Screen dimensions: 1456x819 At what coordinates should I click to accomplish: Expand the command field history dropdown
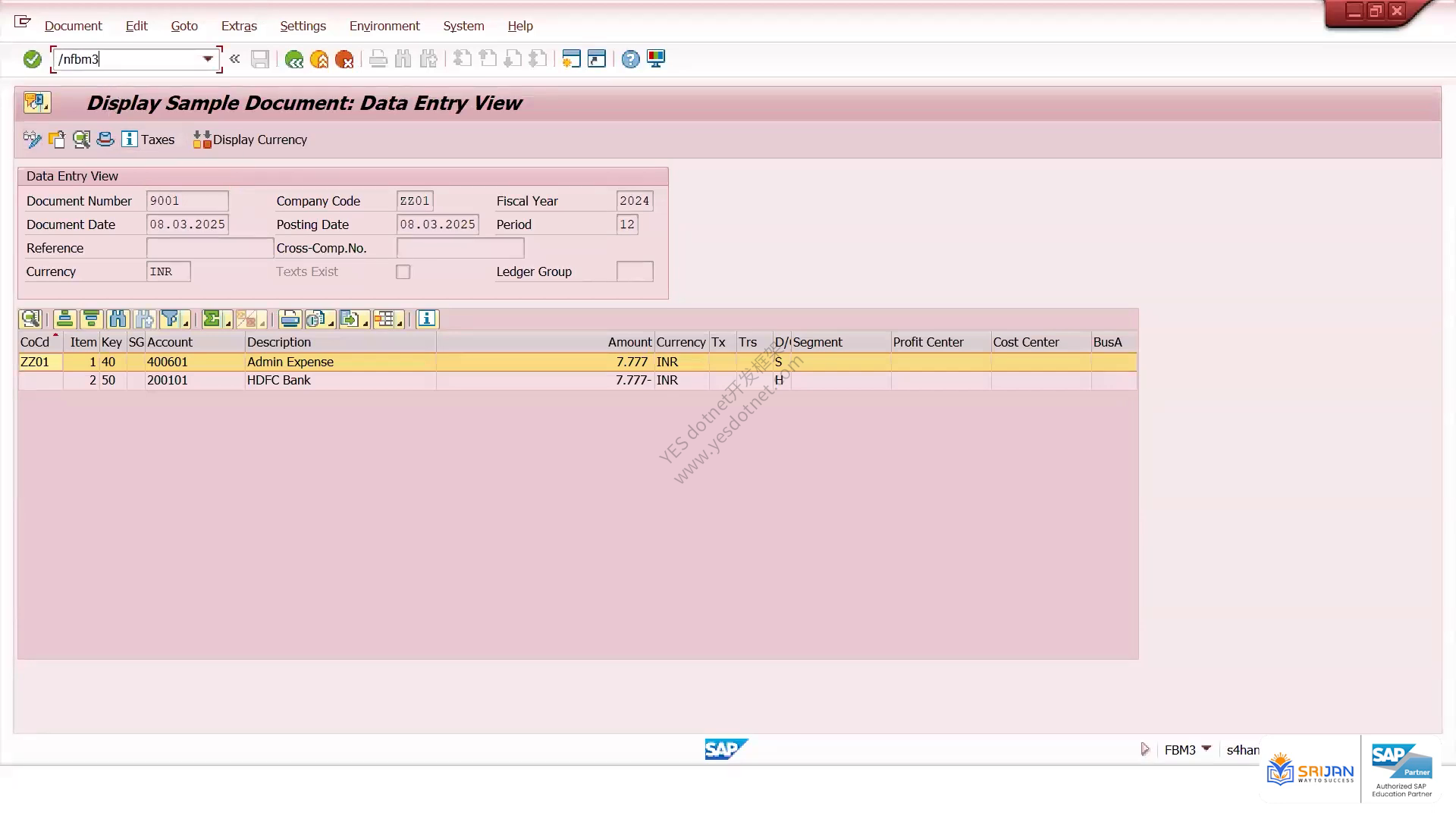point(207,59)
